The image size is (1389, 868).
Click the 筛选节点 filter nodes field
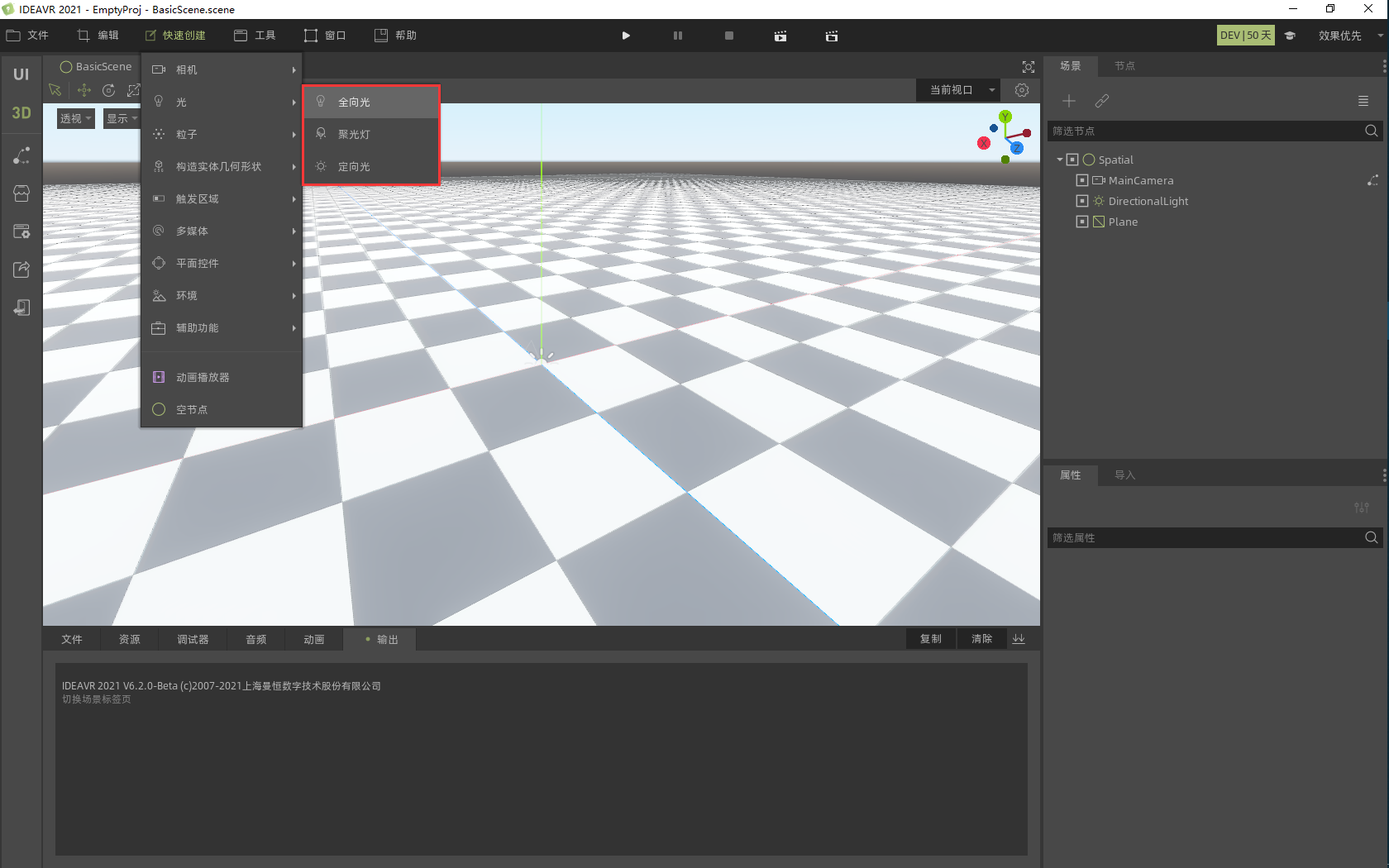(1203, 131)
